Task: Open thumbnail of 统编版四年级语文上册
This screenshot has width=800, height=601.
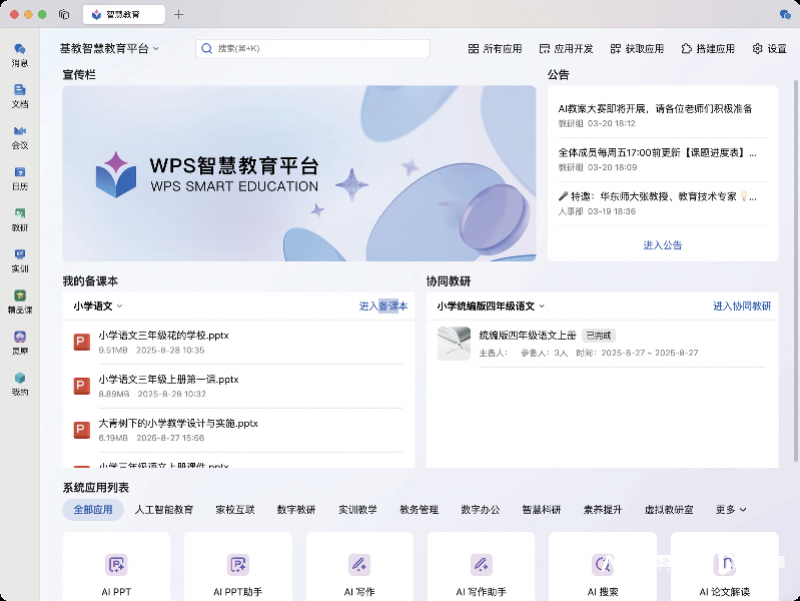Action: pos(454,343)
